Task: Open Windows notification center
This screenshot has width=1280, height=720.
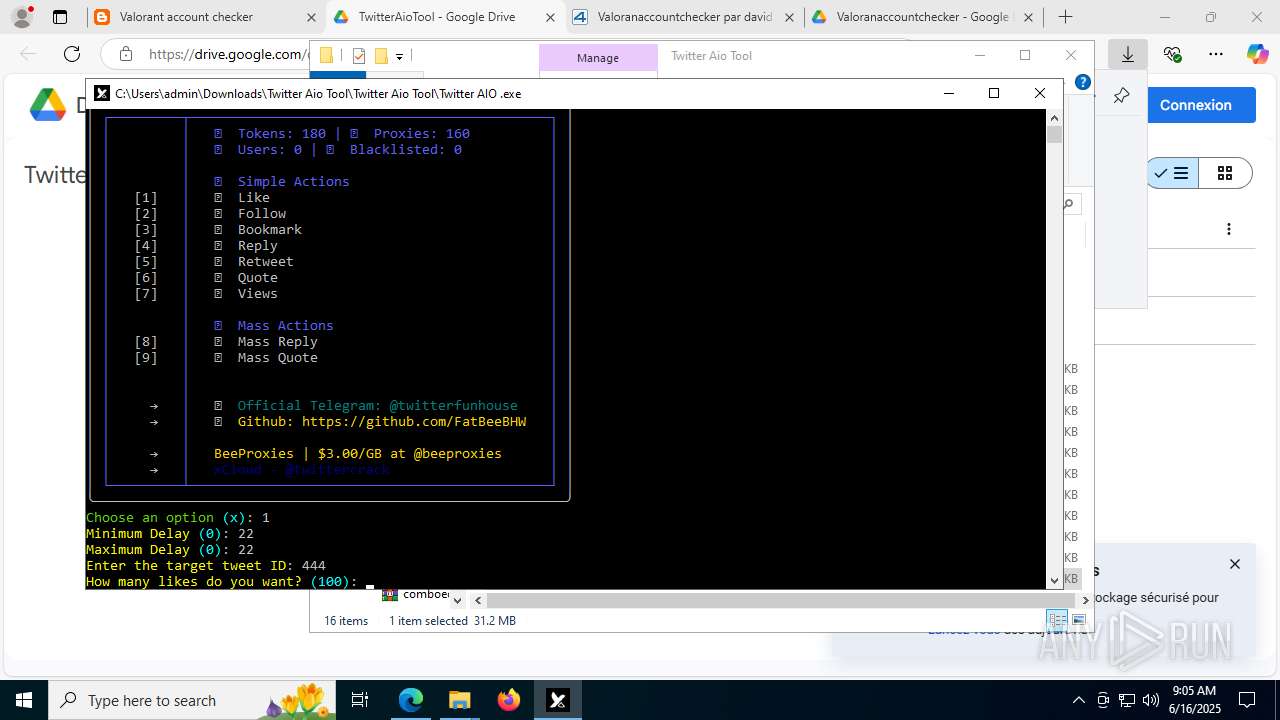Action: [1247, 700]
